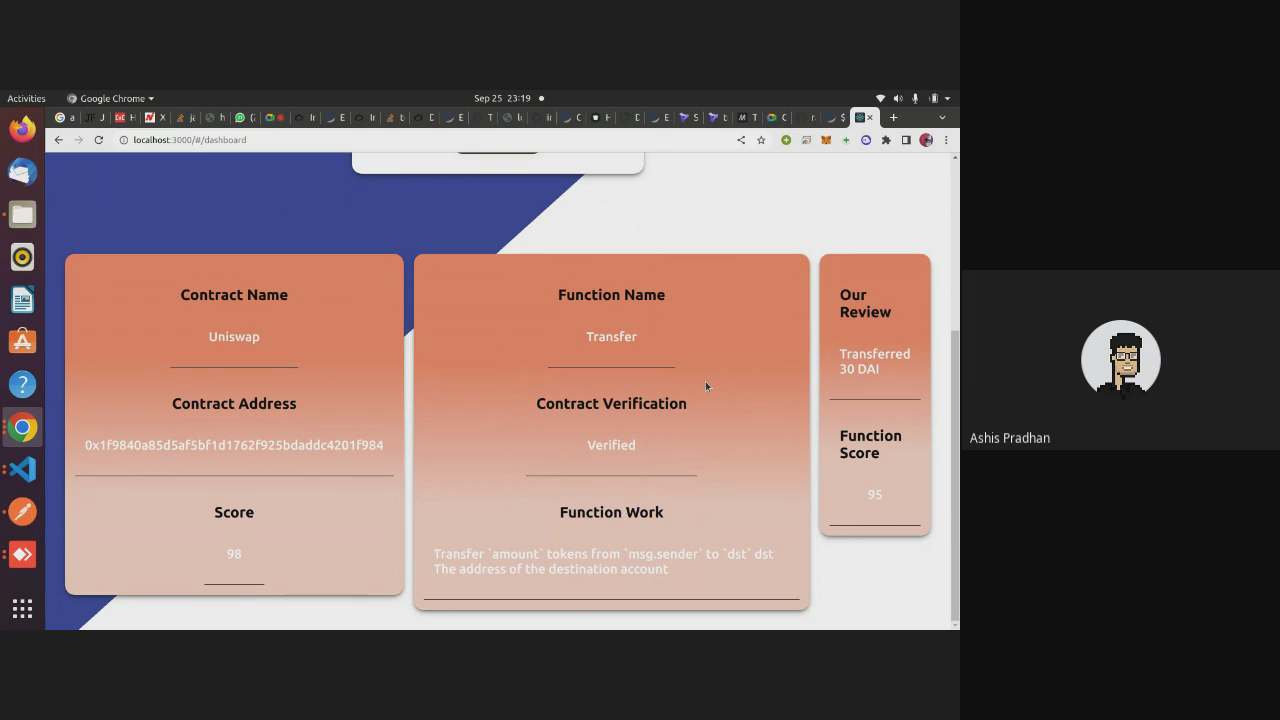Click the Verified status text
Screen dimensions: 1280x720
tap(611, 445)
